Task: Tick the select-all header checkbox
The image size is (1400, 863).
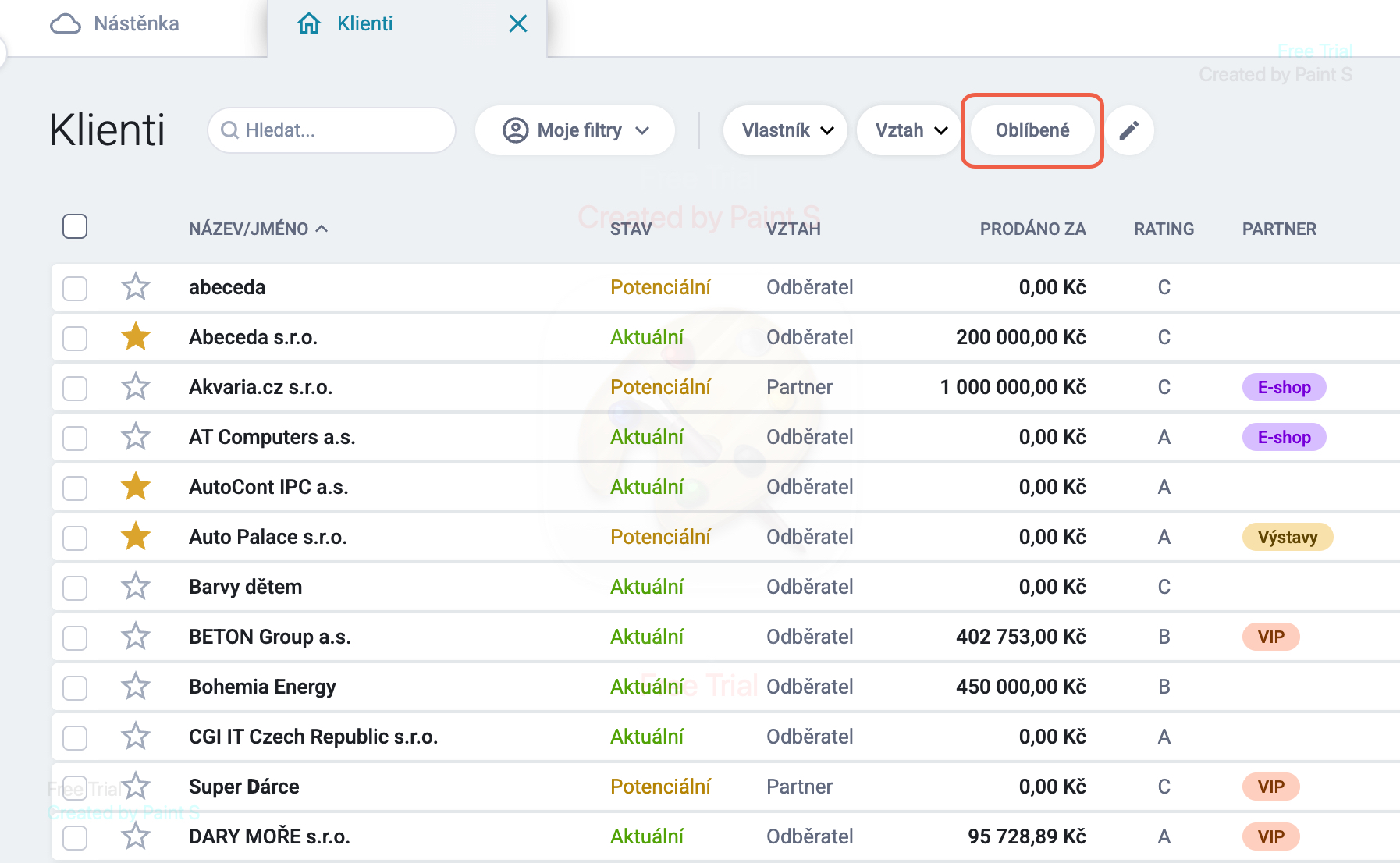Action: pos(75,226)
